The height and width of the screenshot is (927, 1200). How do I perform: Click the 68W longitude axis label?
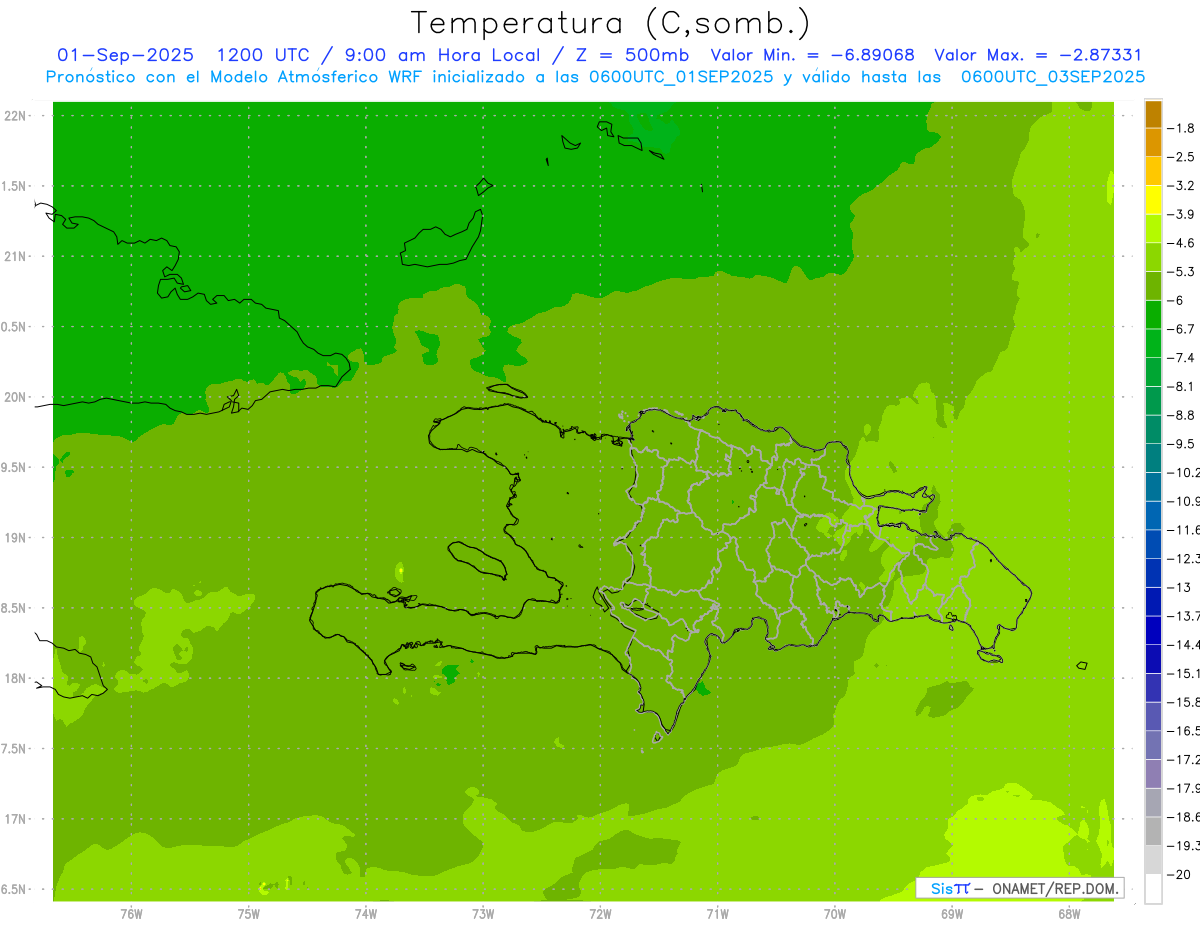(1069, 914)
